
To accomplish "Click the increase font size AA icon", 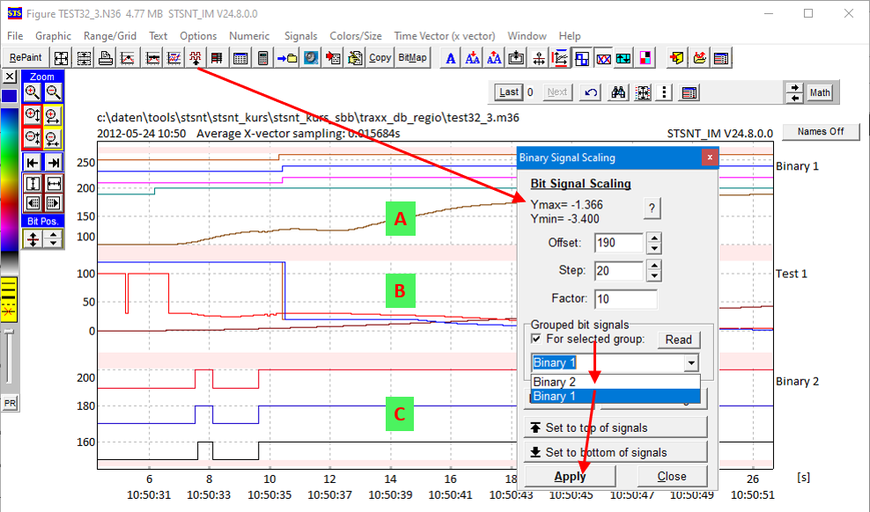I will coord(494,58).
